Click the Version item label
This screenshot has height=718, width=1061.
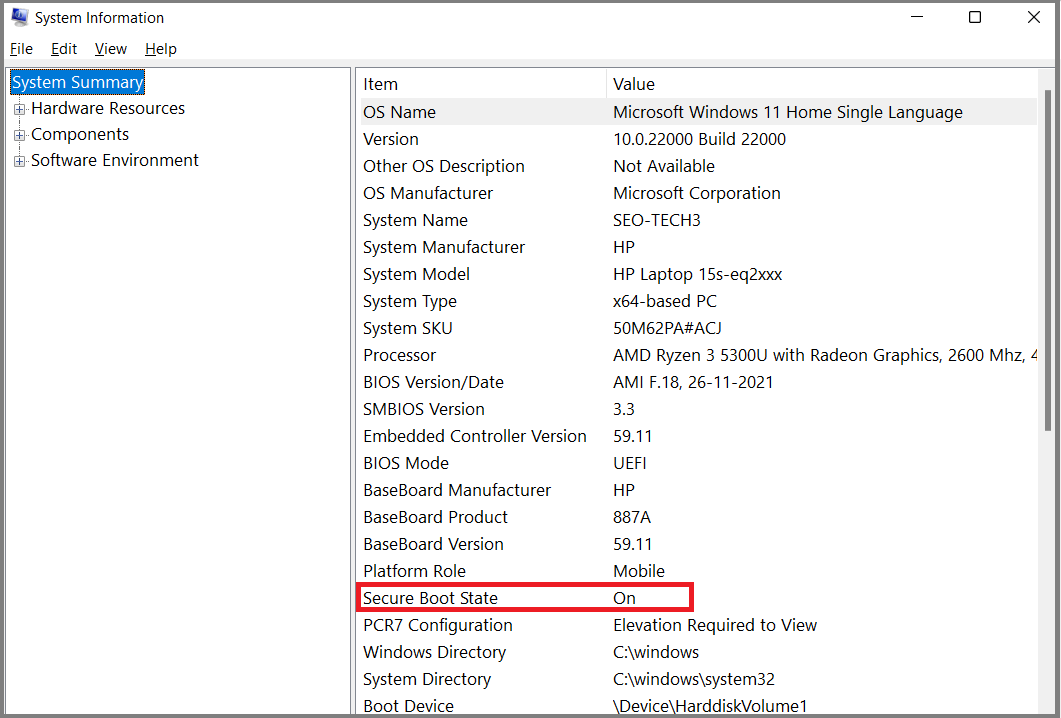coord(390,139)
